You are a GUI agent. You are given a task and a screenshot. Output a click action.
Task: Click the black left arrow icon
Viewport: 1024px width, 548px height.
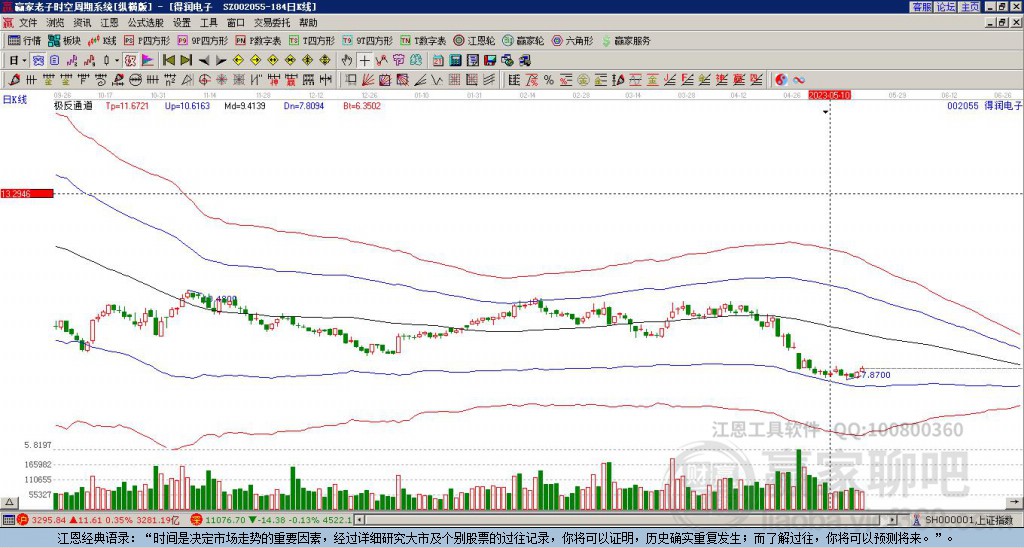coord(204,60)
